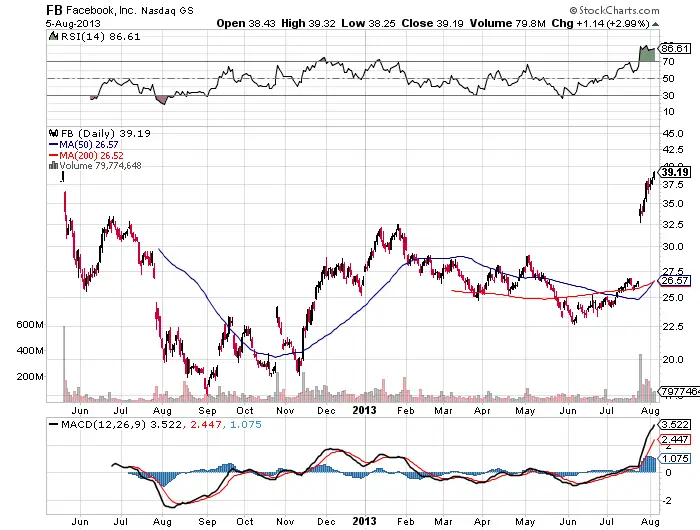Click the Sep label under the price chart

coord(208,410)
